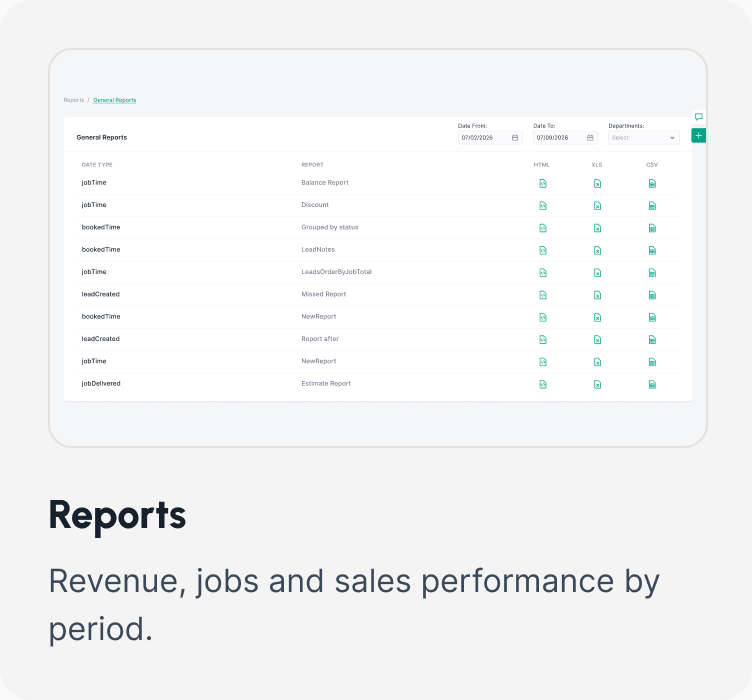Go to Reports breadcrumb link
752x700 pixels.
pyautogui.click(x=74, y=100)
